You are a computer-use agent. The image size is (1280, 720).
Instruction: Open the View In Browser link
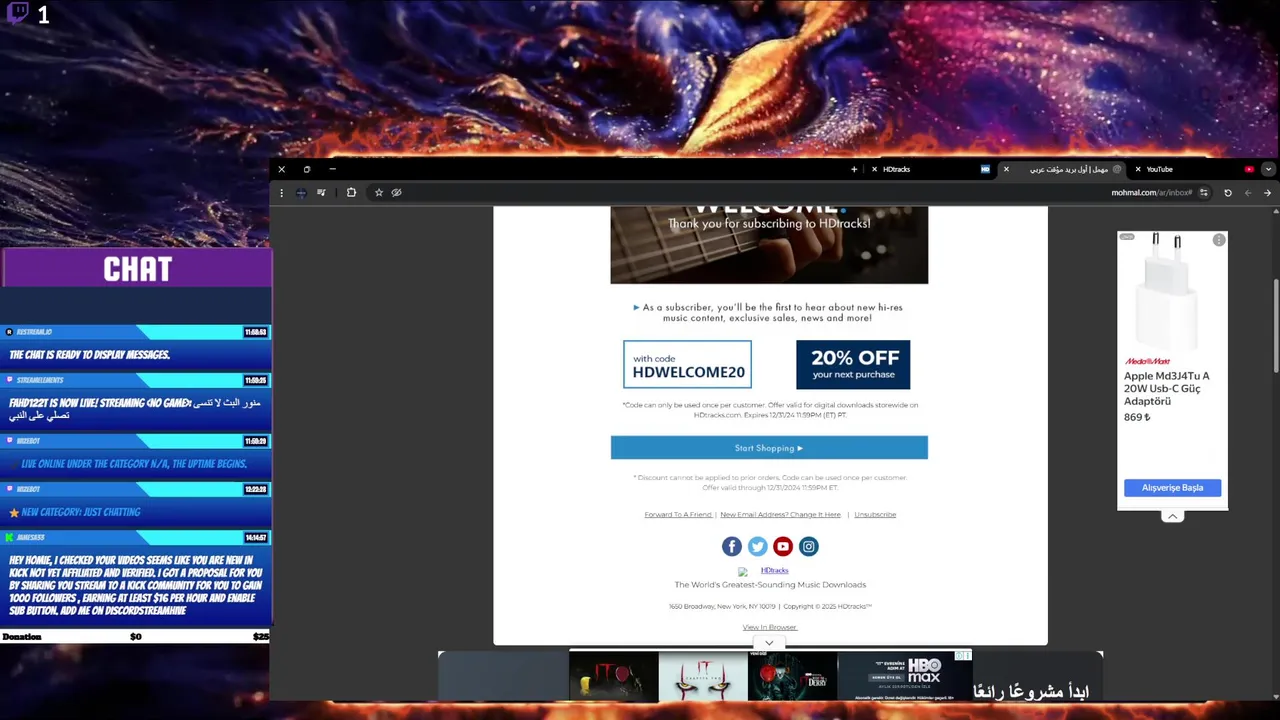[x=769, y=627]
